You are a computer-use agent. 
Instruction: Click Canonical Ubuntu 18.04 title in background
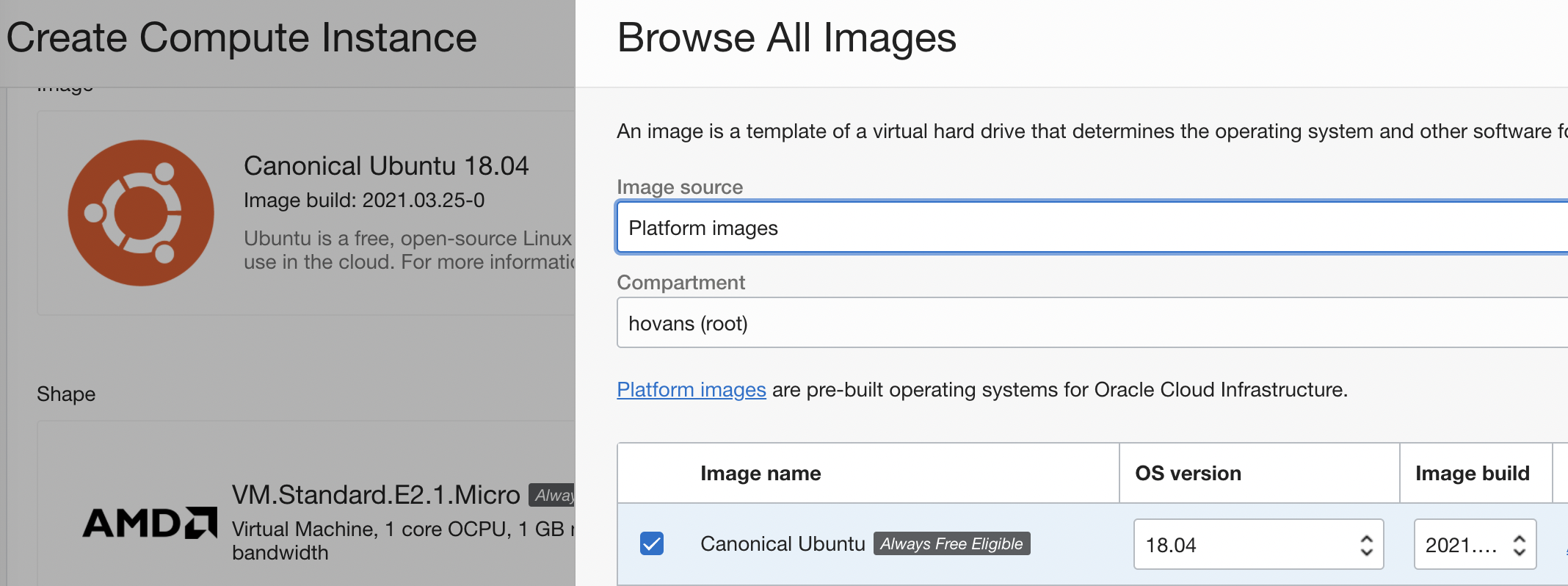pyautogui.click(x=386, y=166)
